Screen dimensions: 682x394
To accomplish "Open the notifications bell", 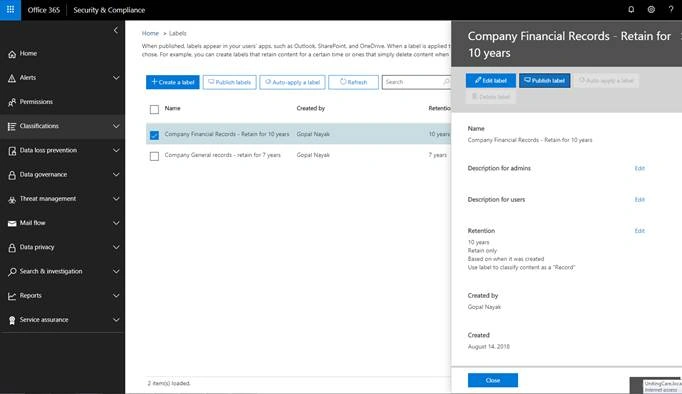I will pyautogui.click(x=631, y=10).
